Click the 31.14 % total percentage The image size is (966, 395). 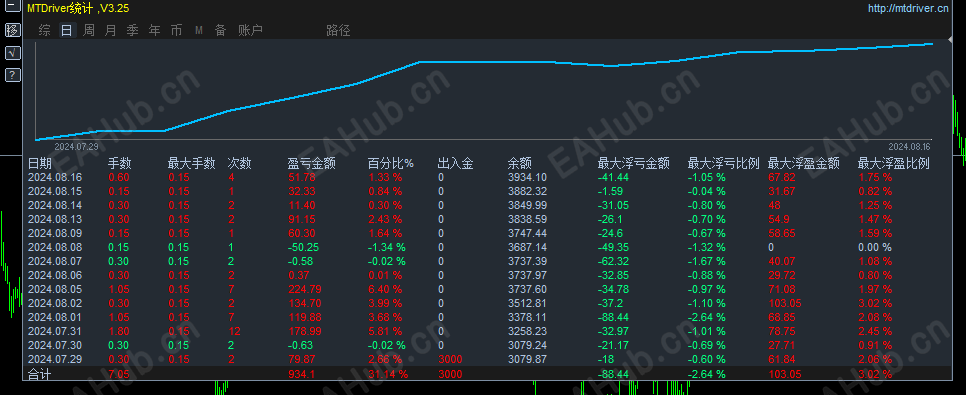pos(388,373)
